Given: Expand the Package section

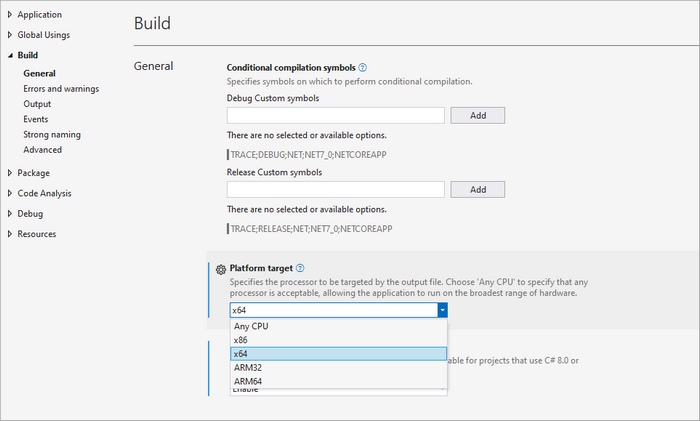Looking at the screenshot, I should coord(10,173).
